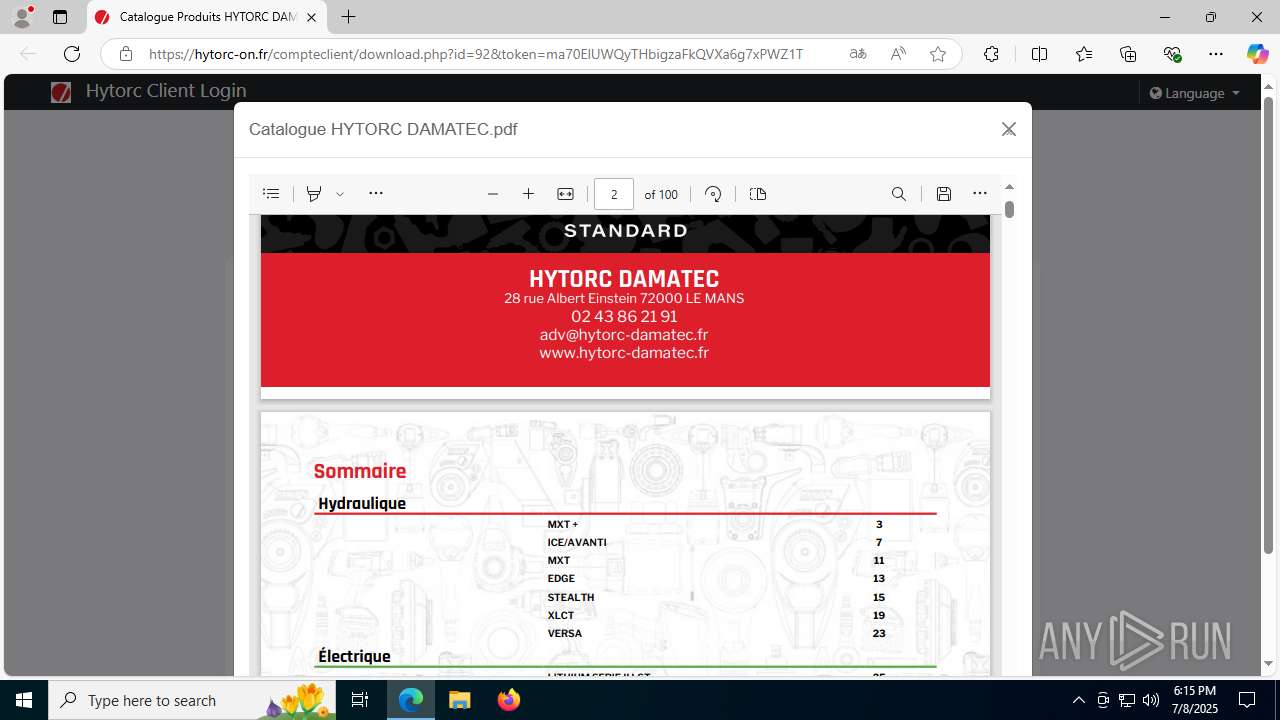Refresh the browser page
1280x720 pixels.
coord(72,54)
